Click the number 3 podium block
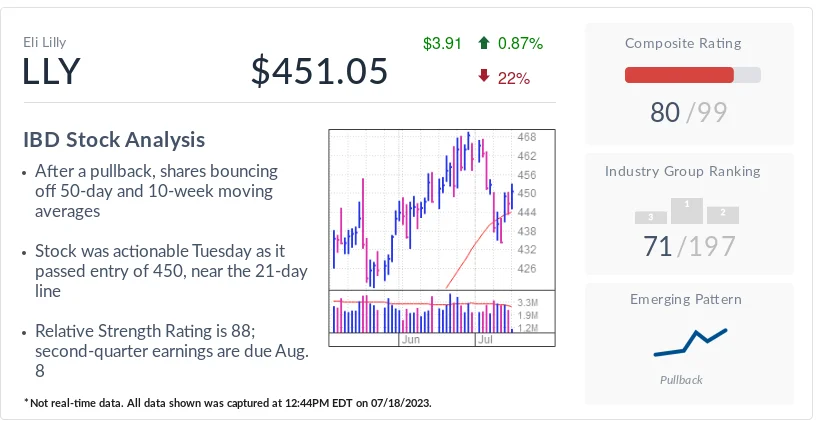Image resolution: width=816 pixels, height=430 pixels. point(651,216)
